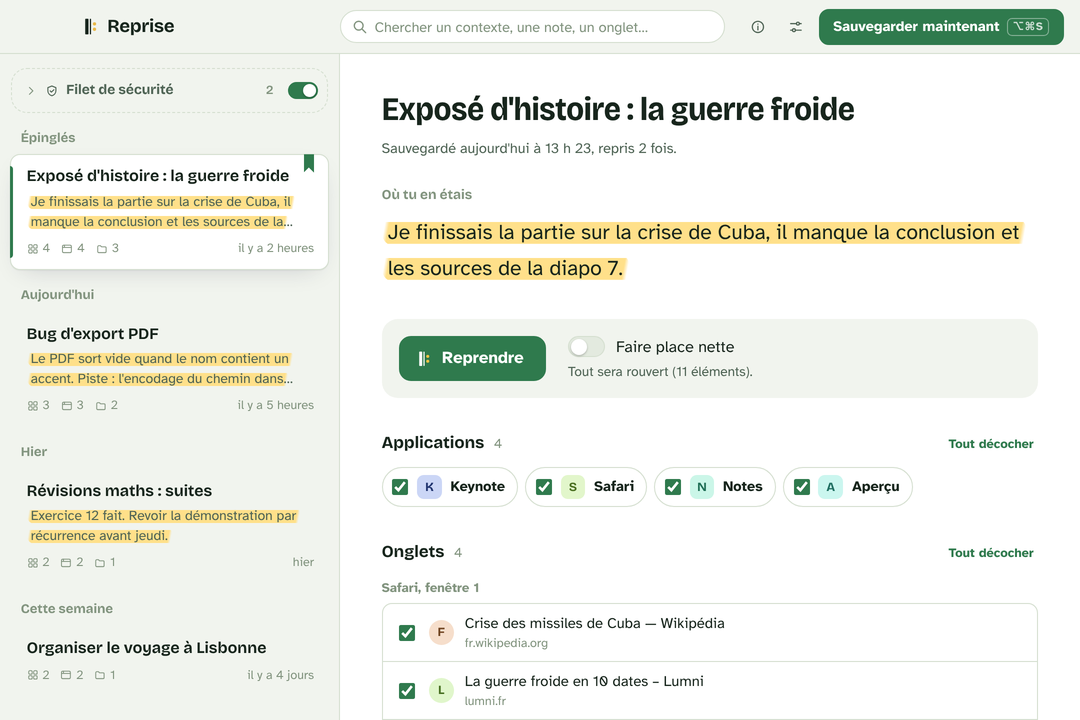
Task: Click the shield icon beside Filet de sécurité
Action: [52, 90]
